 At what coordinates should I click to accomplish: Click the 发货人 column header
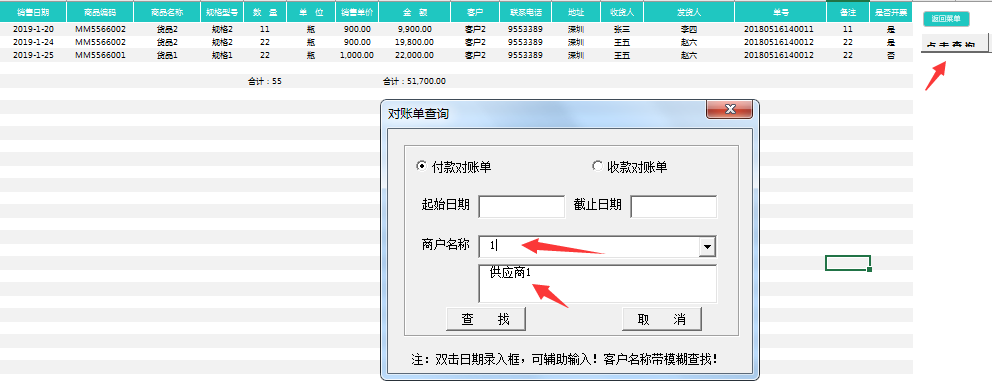click(x=690, y=12)
